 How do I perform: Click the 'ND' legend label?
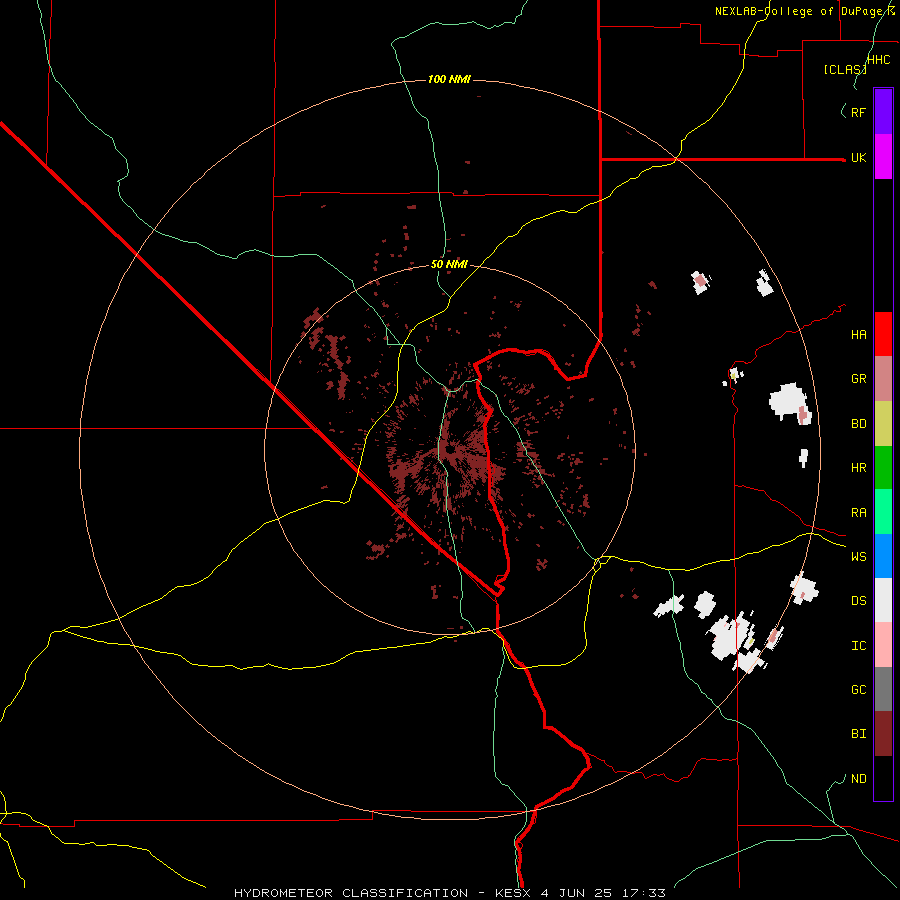click(x=858, y=779)
